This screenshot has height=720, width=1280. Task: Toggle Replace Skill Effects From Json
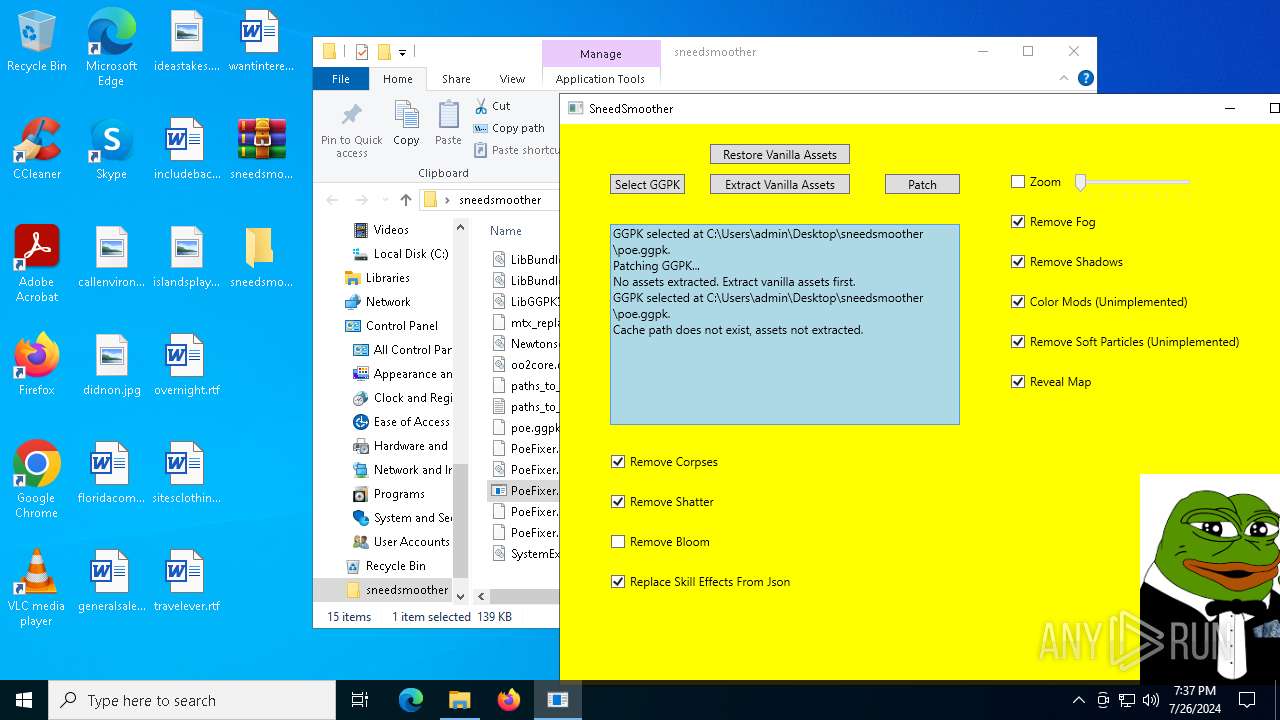[x=618, y=582]
